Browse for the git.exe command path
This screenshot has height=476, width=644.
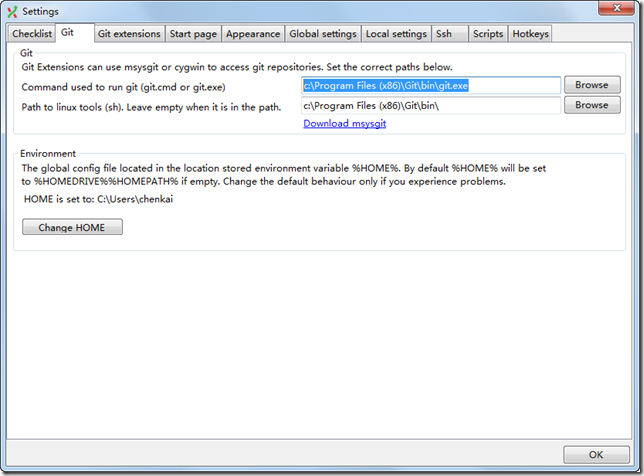pos(592,85)
